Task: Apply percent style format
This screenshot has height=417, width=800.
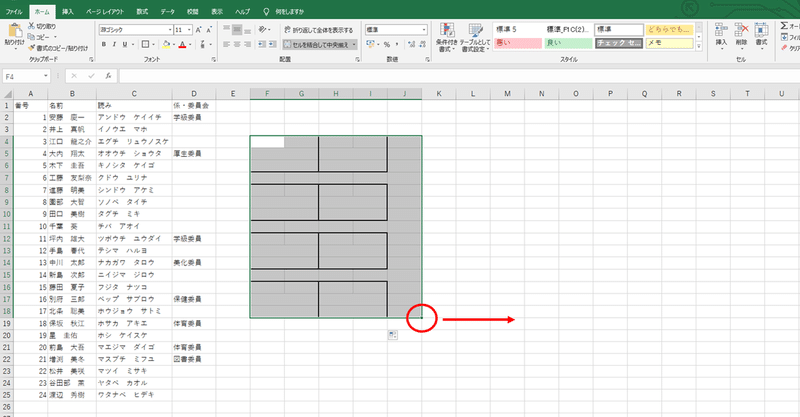Action: [x=387, y=45]
